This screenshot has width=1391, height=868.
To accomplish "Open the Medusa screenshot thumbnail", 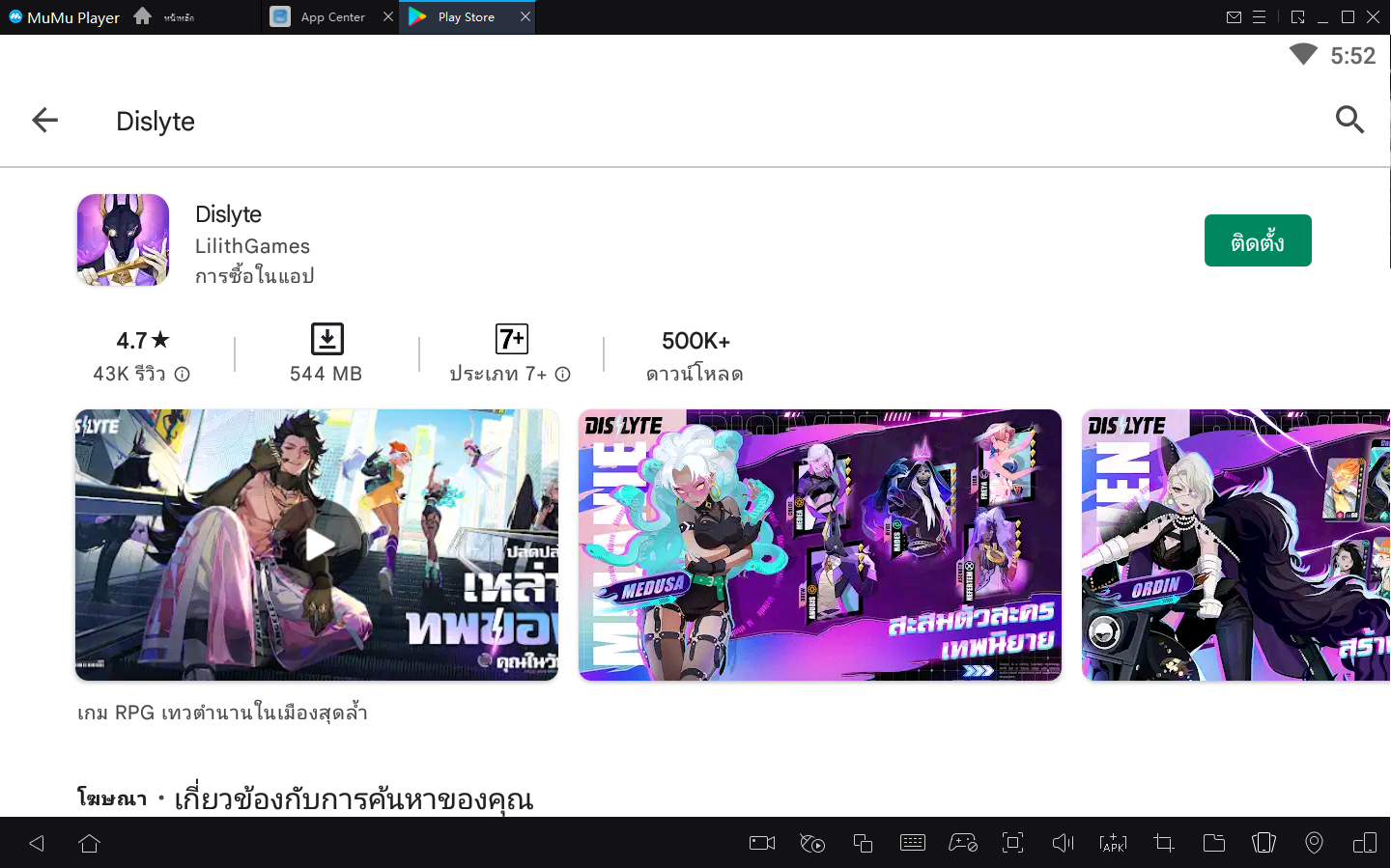I will pyautogui.click(x=819, y=545).
